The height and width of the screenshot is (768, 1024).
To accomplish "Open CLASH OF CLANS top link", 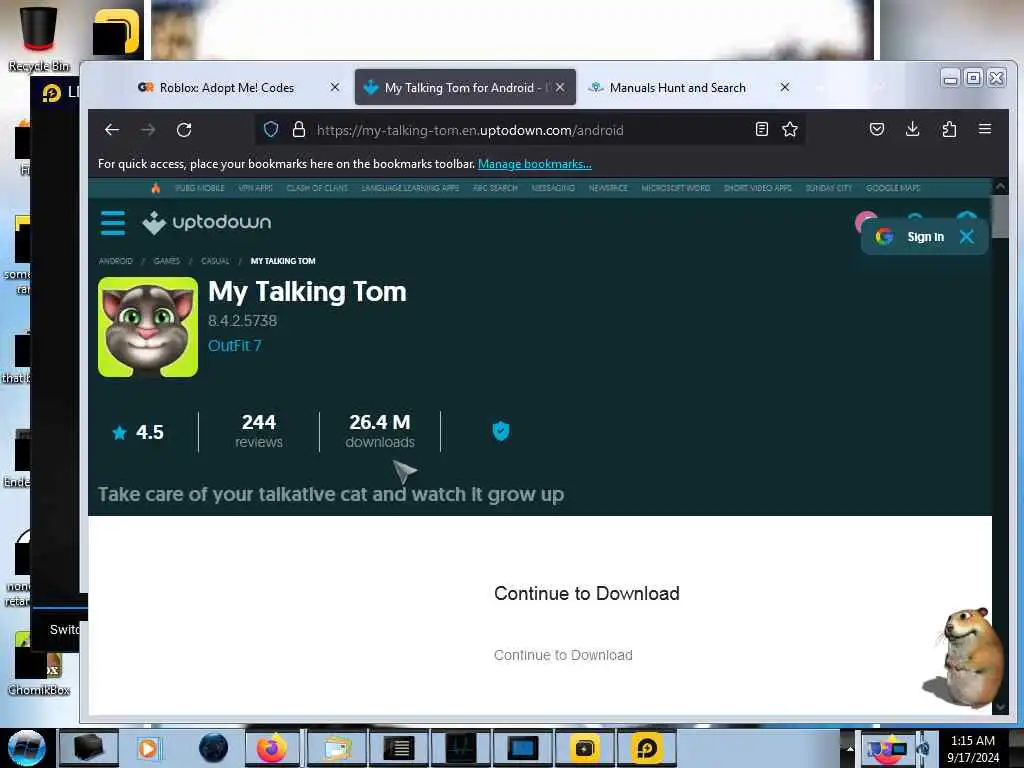I will [317, 188].
